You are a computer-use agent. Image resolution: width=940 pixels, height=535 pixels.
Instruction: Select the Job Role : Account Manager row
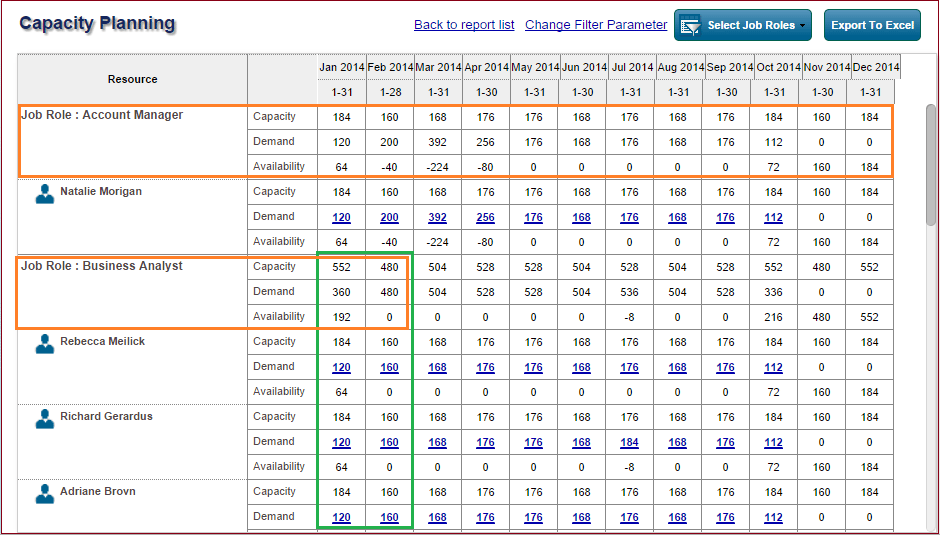tap(102, 115)
